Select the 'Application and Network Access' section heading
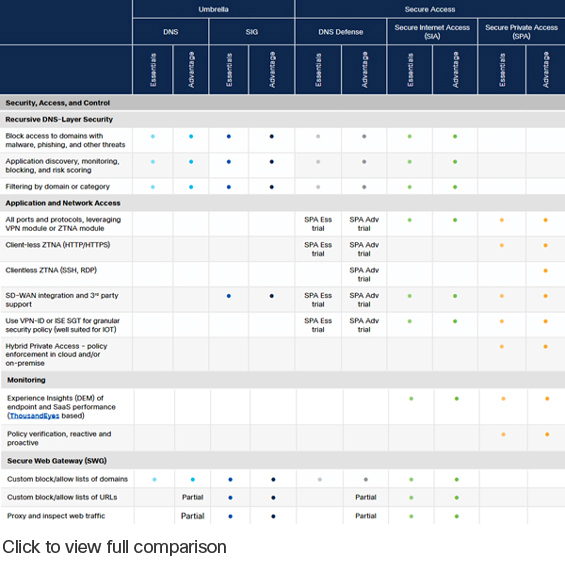This screenshot has height=569, width=565. 63,203
